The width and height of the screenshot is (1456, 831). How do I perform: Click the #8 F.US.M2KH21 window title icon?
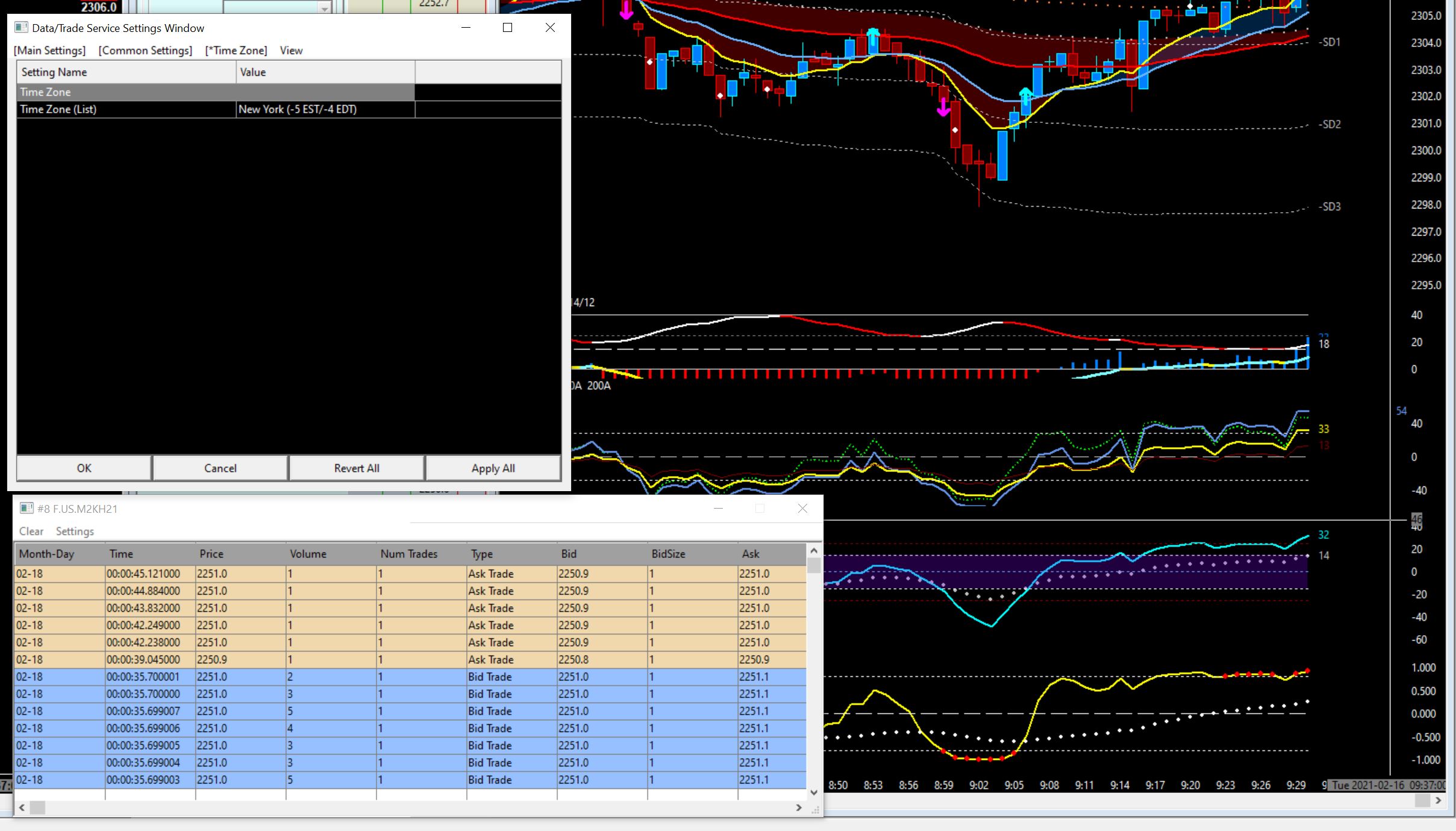point(27,509)
